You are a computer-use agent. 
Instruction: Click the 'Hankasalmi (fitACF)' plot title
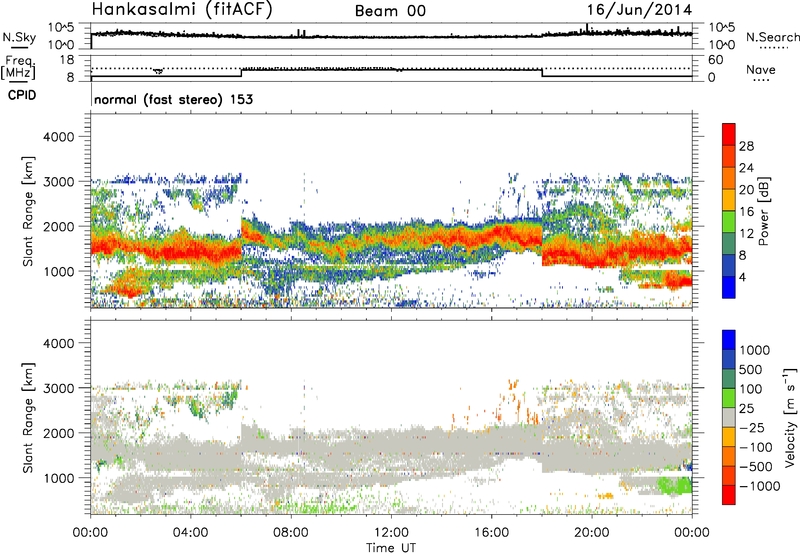(x=182, y=9)
